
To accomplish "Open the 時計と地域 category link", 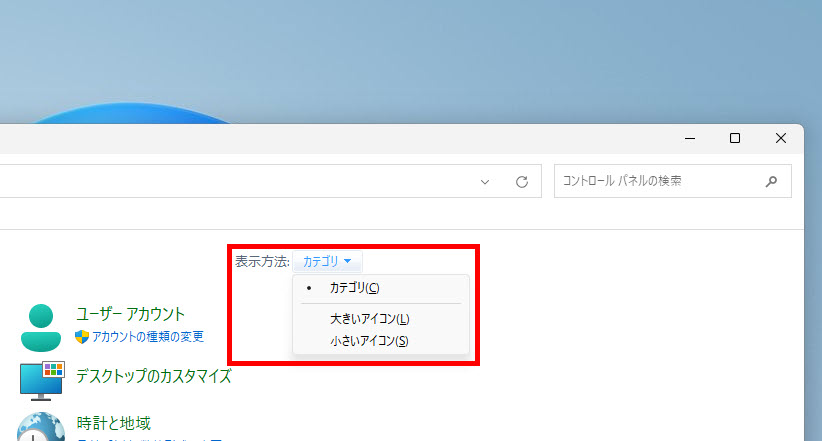I will pos(113,423).
